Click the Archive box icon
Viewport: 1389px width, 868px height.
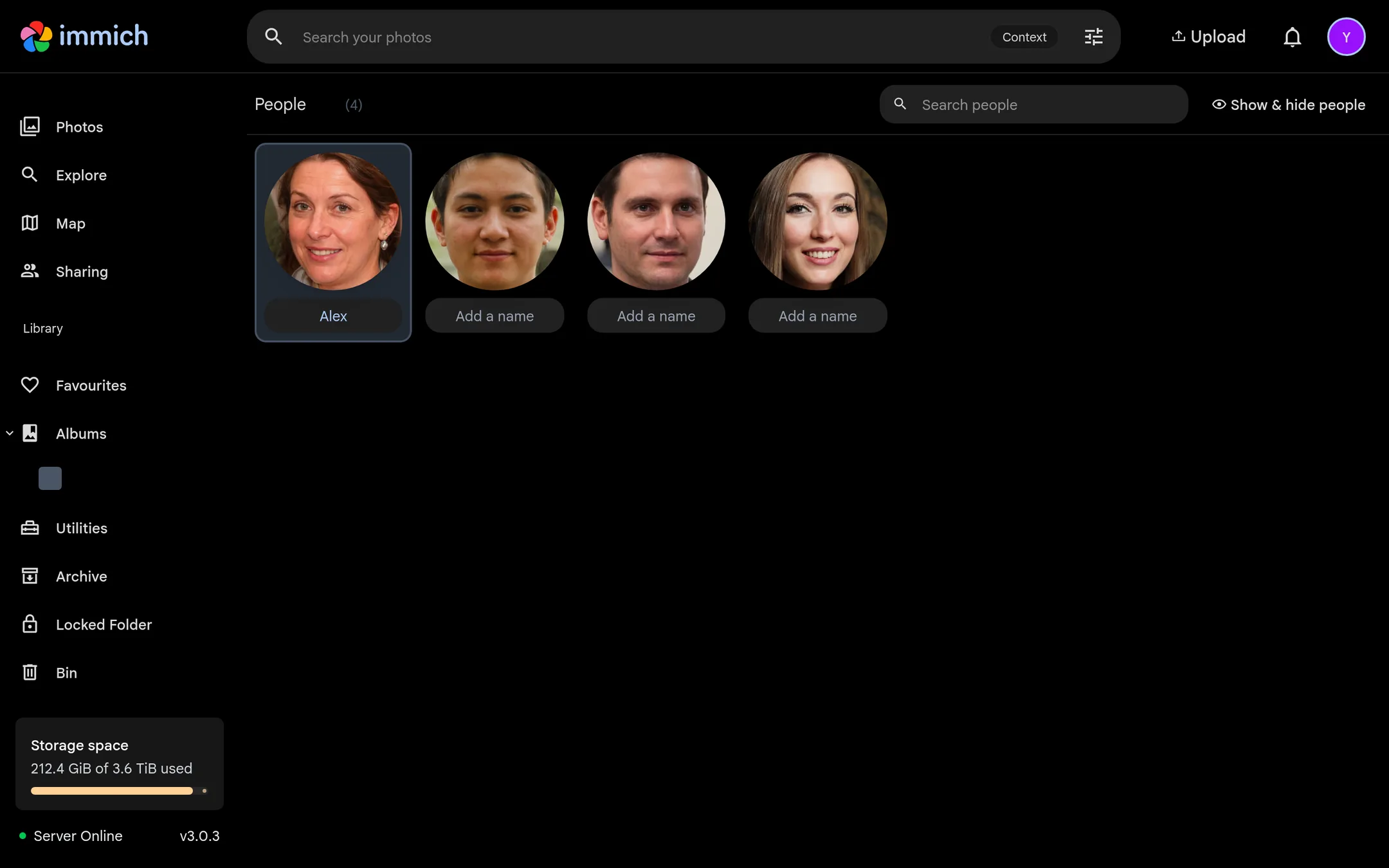(x=30, y=576)
